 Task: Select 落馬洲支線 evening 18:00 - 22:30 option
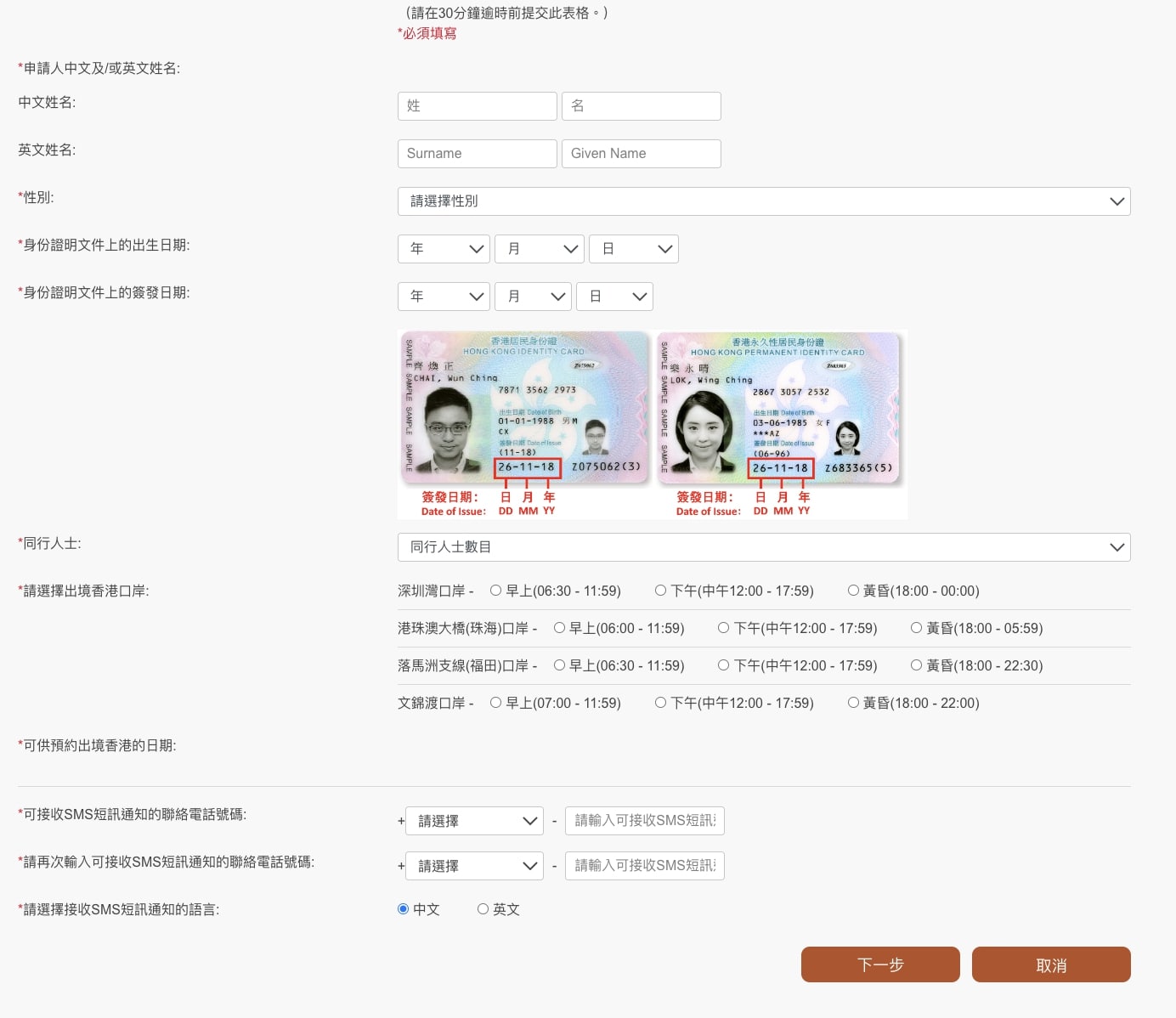point(917,665)
